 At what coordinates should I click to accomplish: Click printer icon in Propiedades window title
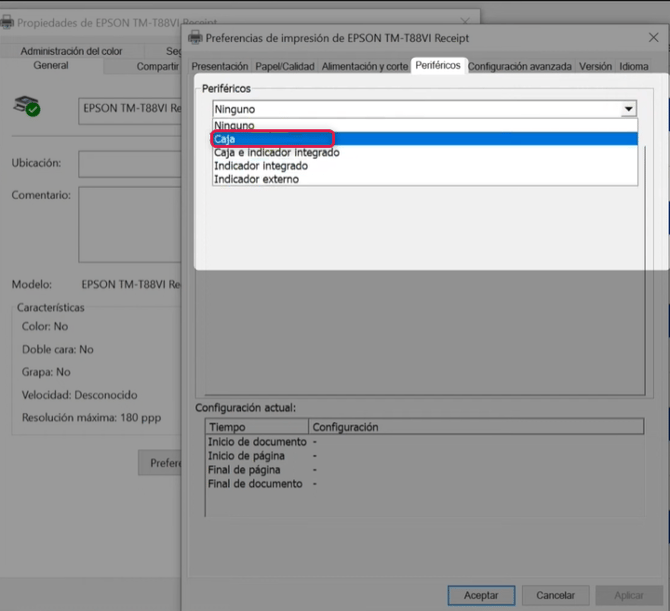click(7, 22)
